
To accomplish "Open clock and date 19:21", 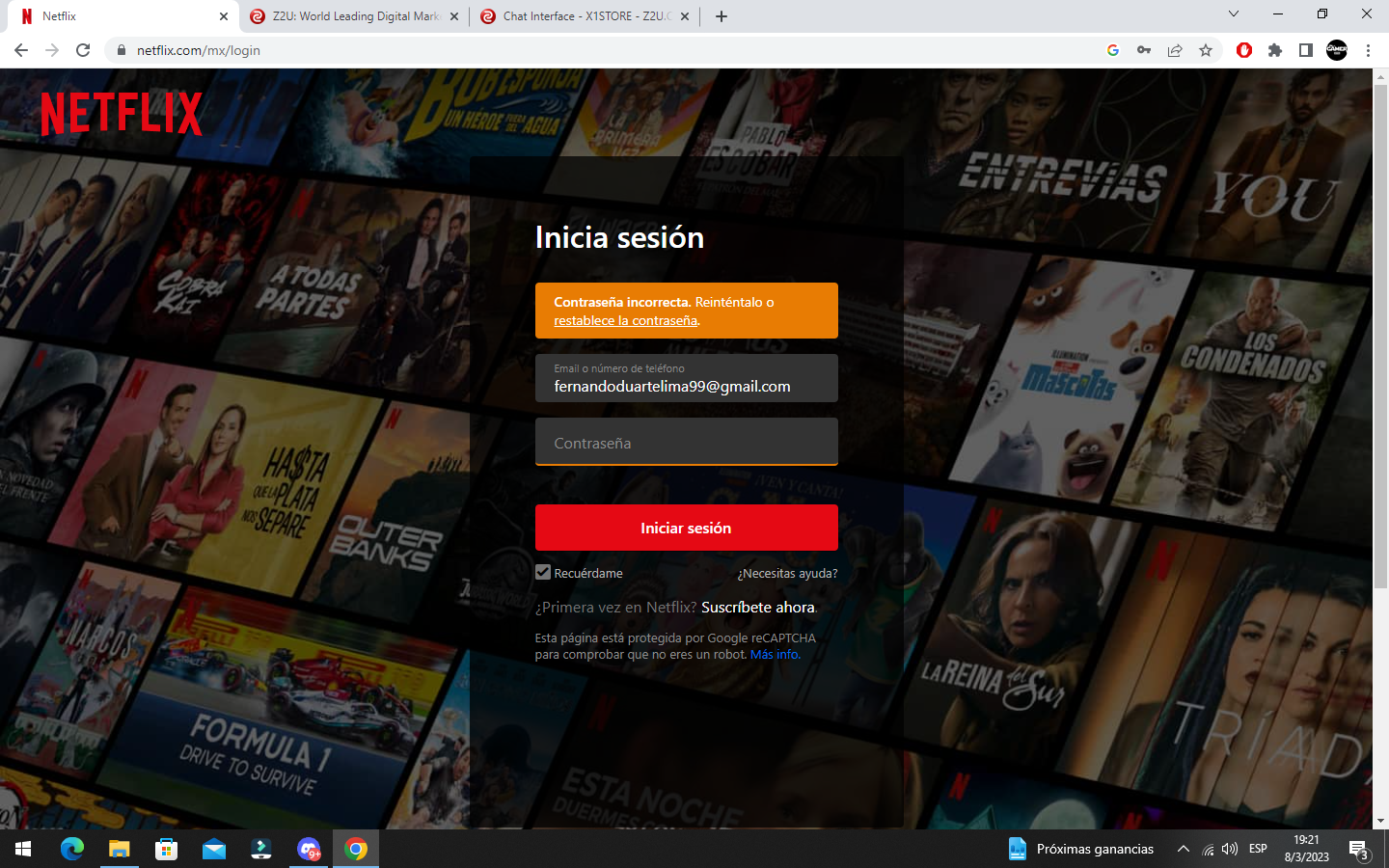I will (1307, 849).
